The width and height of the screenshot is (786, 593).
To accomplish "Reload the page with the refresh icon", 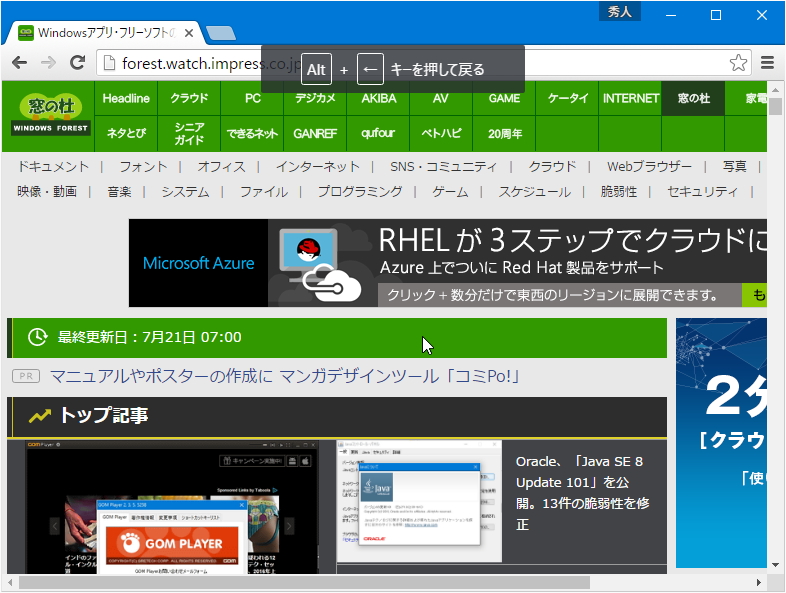I will [77, 63].
